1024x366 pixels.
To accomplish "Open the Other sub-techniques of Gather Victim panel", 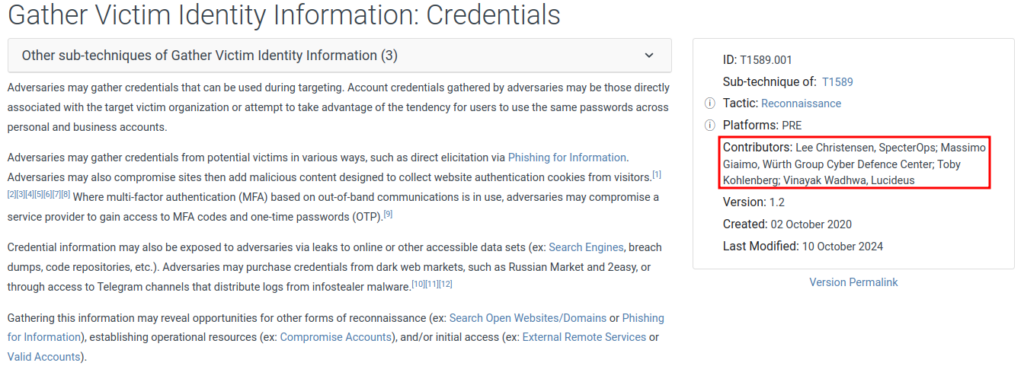I will point(340,56).
